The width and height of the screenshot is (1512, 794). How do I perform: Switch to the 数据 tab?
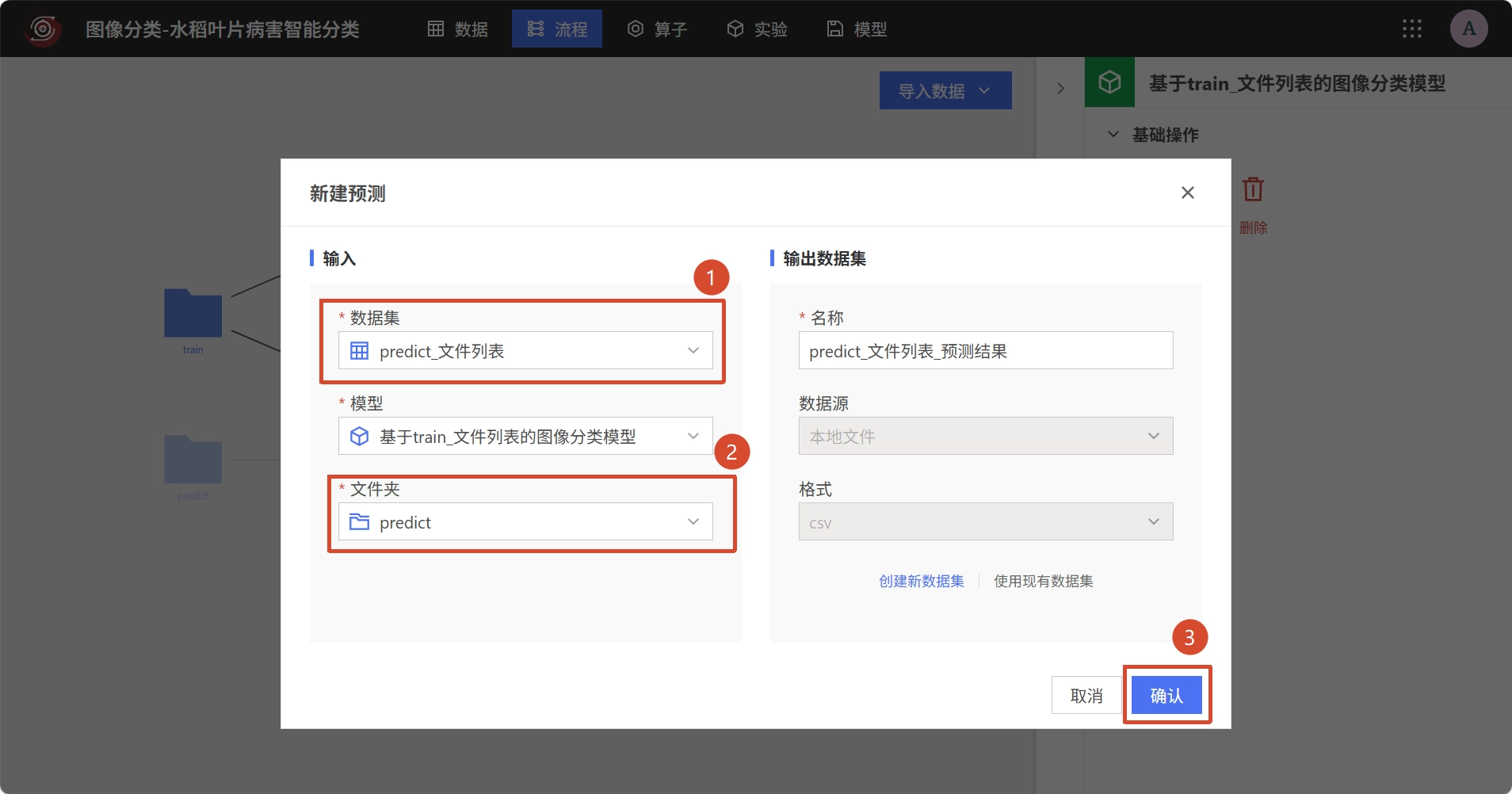tap(458, 29)
